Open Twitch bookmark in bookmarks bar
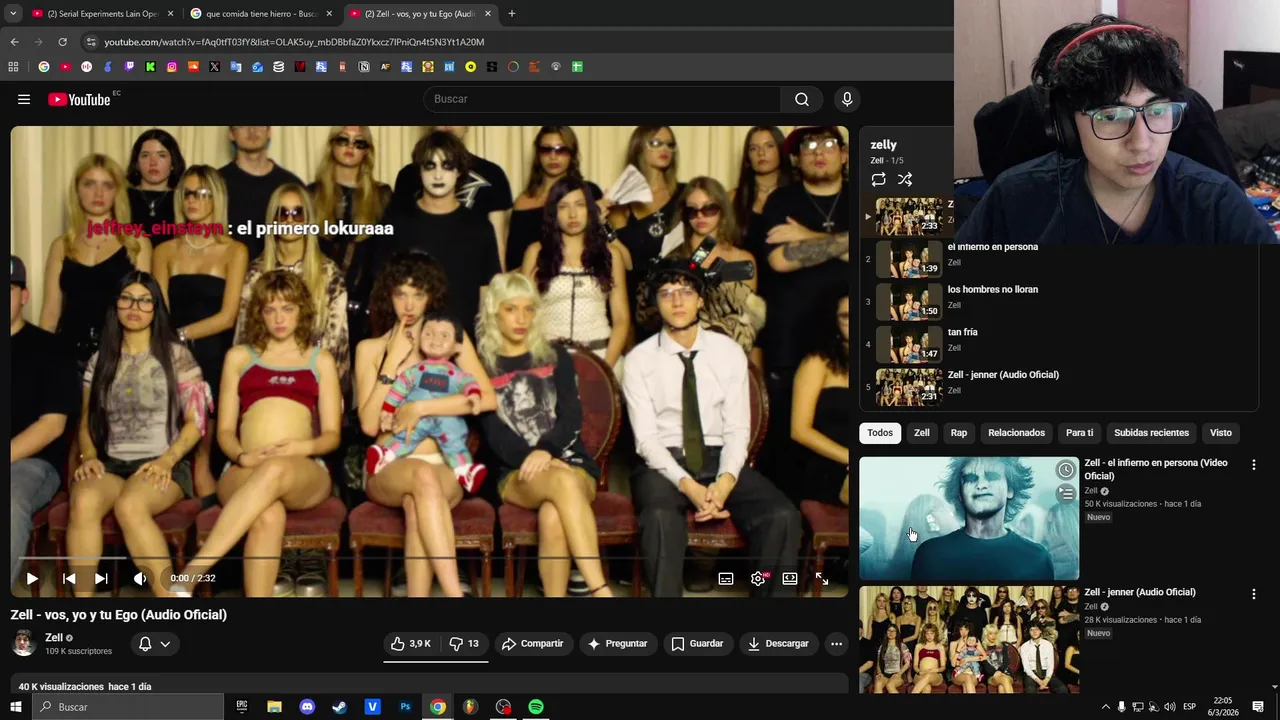1280x720 pixels. [x=129, y=67]
